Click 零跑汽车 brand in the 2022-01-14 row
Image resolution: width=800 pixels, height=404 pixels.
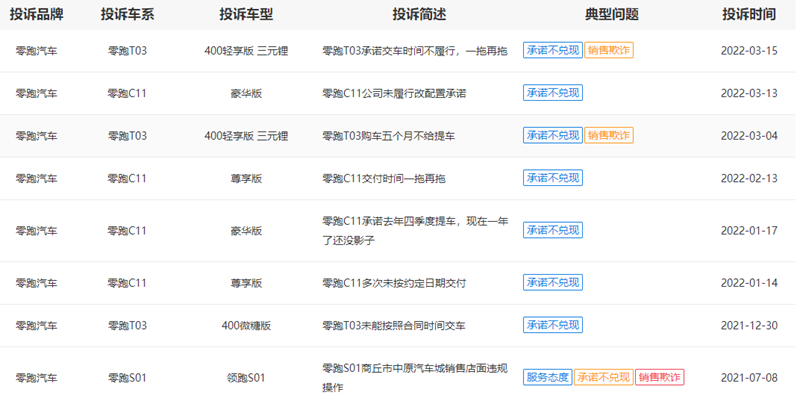36,283
